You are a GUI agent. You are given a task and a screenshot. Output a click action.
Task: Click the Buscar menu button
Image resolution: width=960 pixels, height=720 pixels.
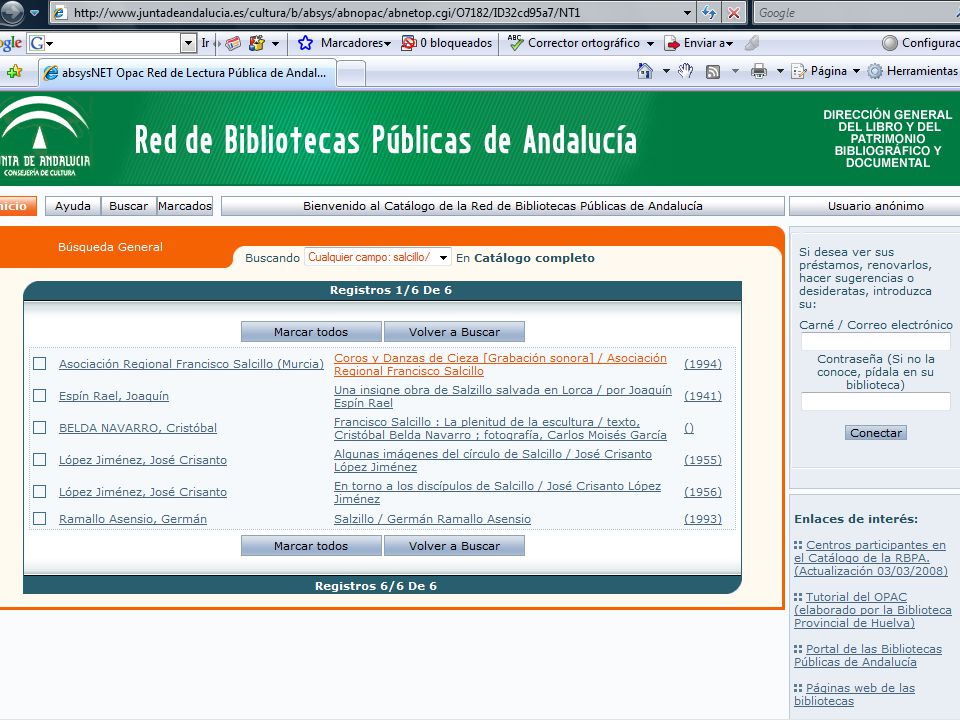tap(129, 206)
